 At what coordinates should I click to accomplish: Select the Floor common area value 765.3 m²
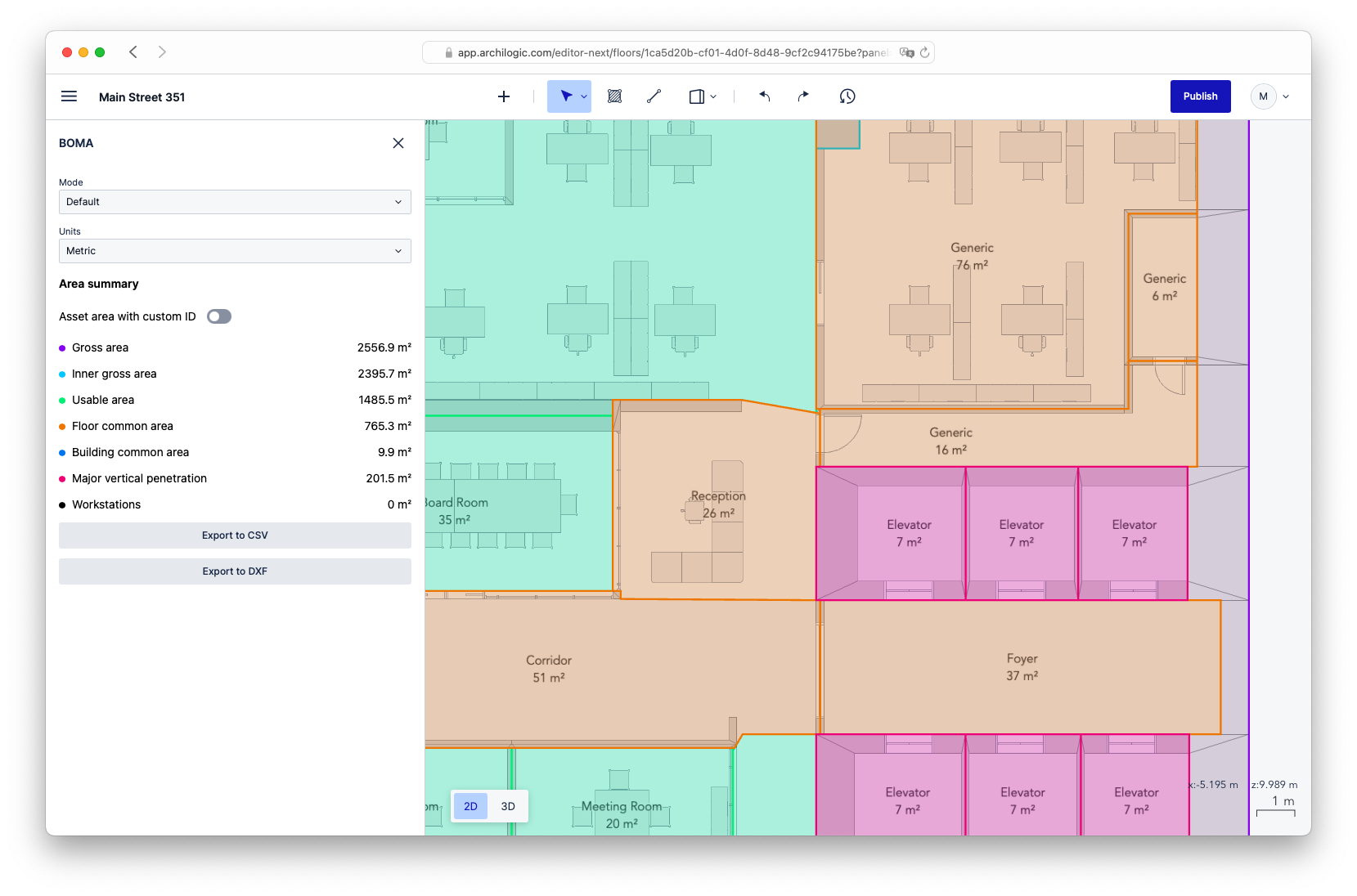click(388, 426)
